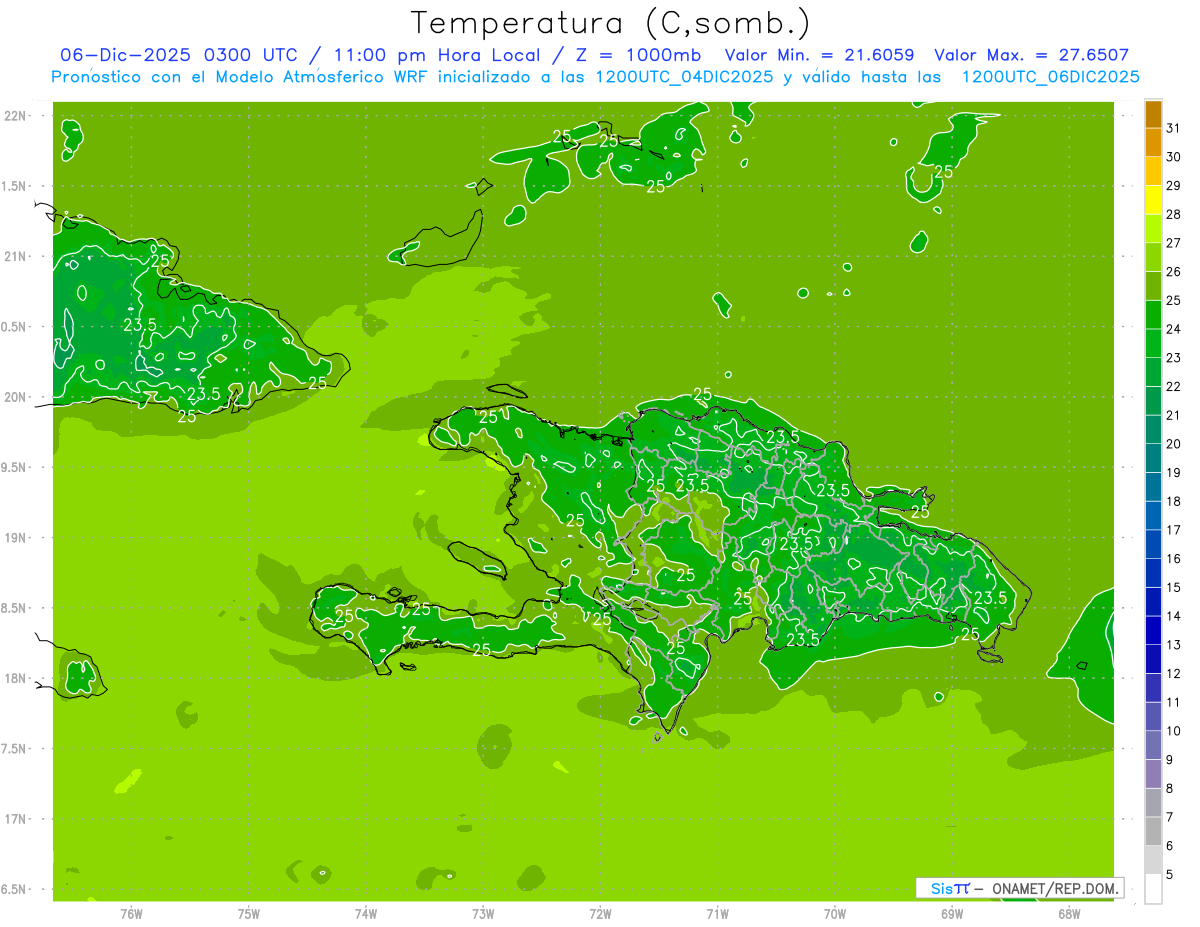Click the color scale label "23"
The width and height of the screenshot is (1200, 927).
pyautogui.click(x=1174, y=358)
